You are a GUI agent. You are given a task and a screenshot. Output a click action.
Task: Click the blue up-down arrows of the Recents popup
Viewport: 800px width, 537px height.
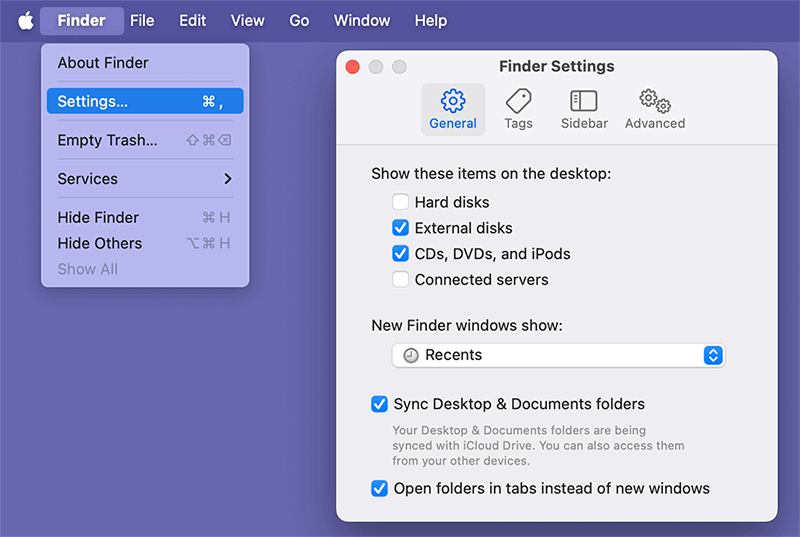(713, 355)
